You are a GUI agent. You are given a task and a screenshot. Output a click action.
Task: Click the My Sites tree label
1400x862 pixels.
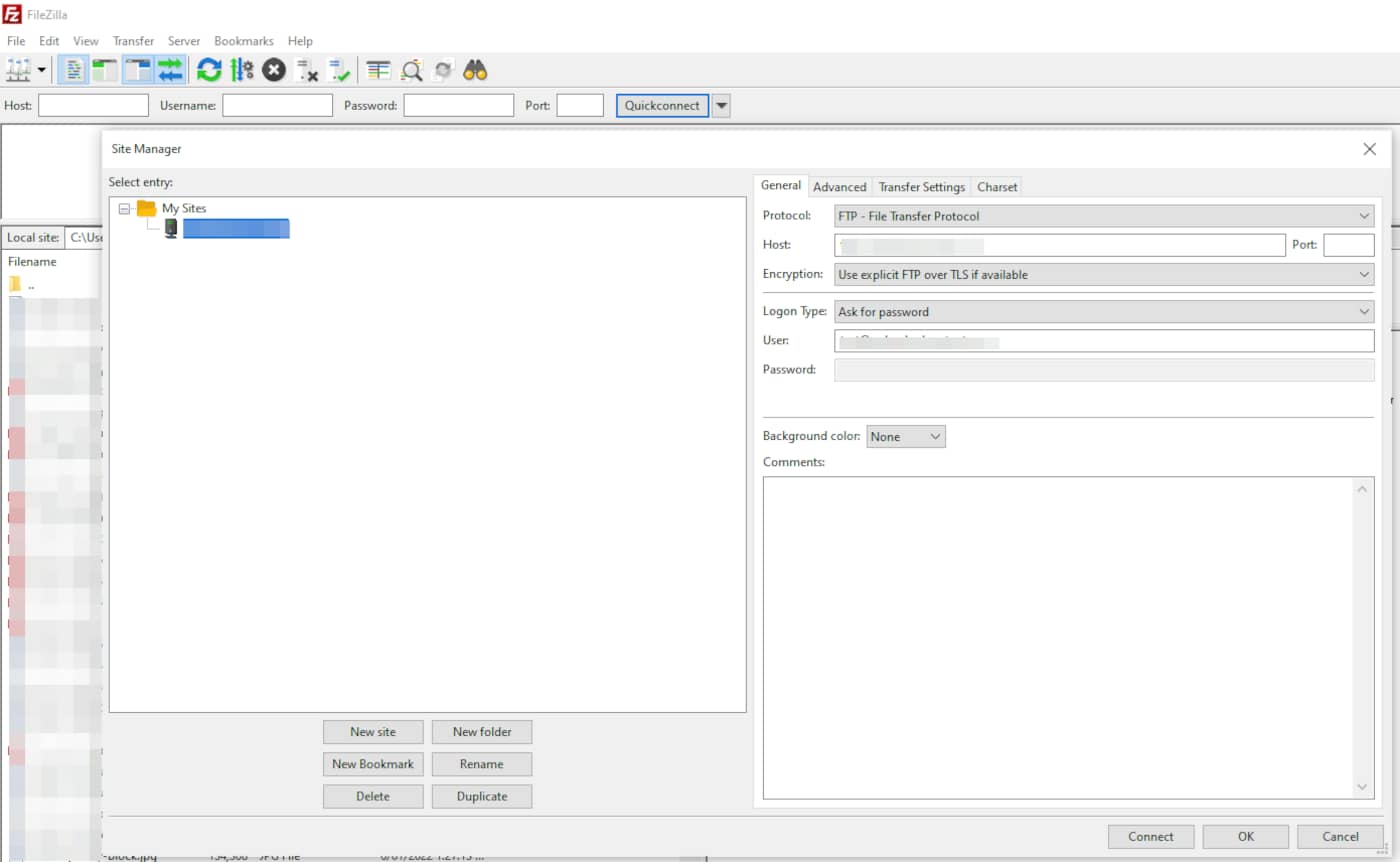pyautogui.click(x=184, y=208)
